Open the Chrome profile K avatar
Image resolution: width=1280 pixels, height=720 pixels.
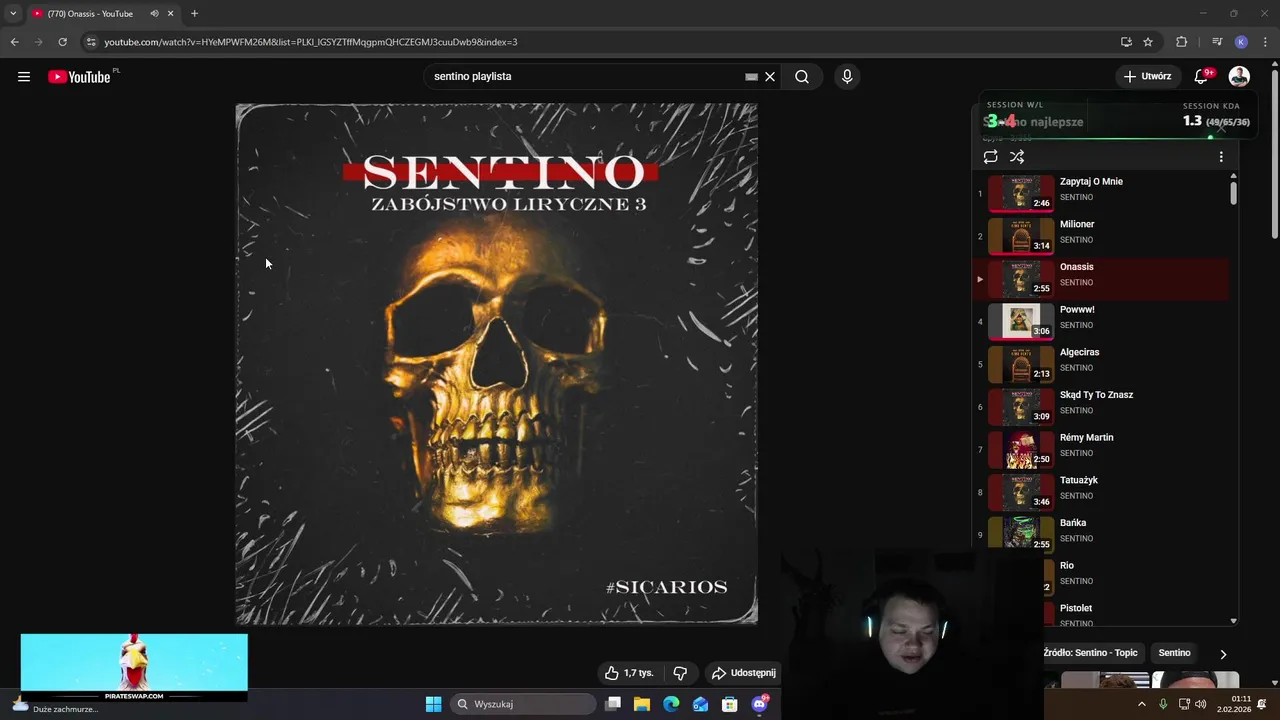click(x=1241, y=42)
